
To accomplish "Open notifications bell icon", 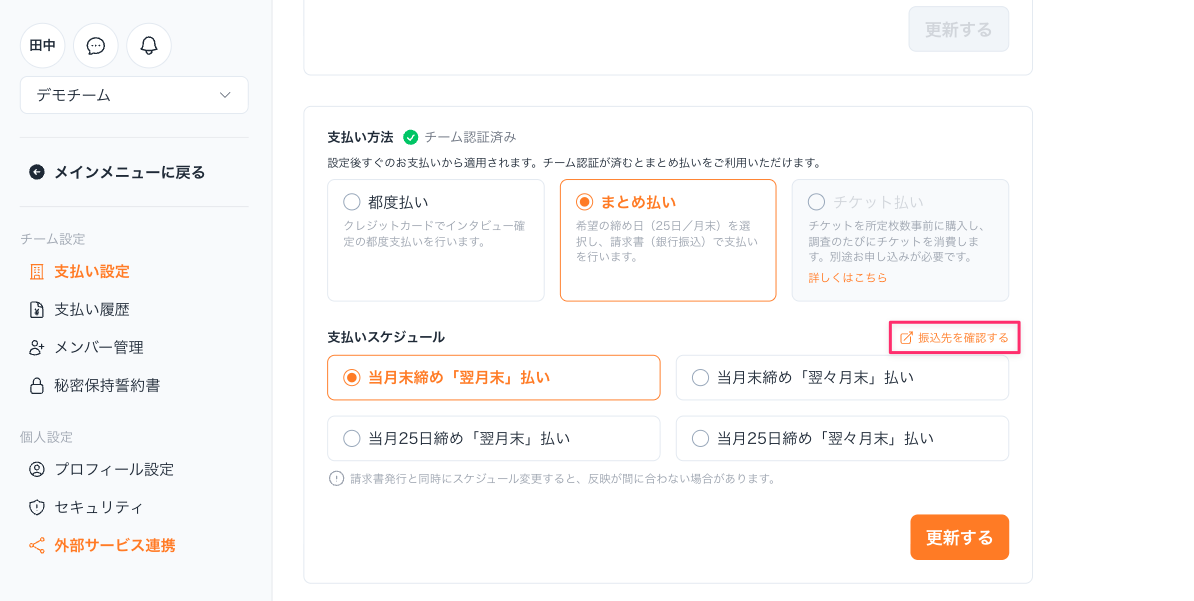I will [149, 46].
